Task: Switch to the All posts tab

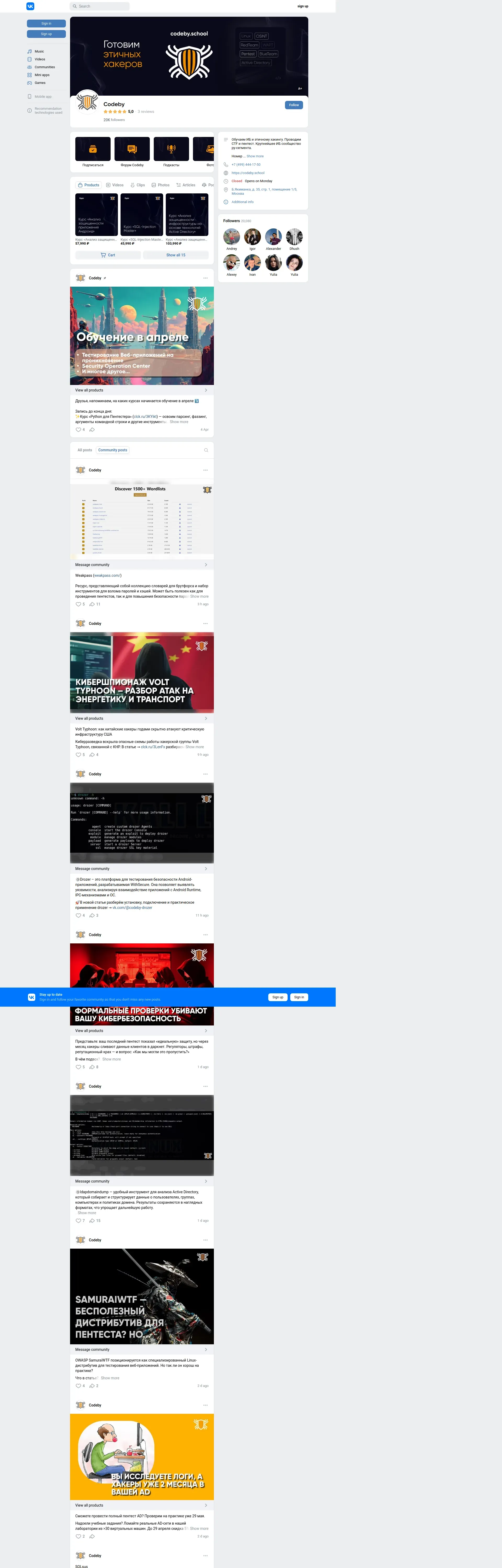Action: pos(85,451)
